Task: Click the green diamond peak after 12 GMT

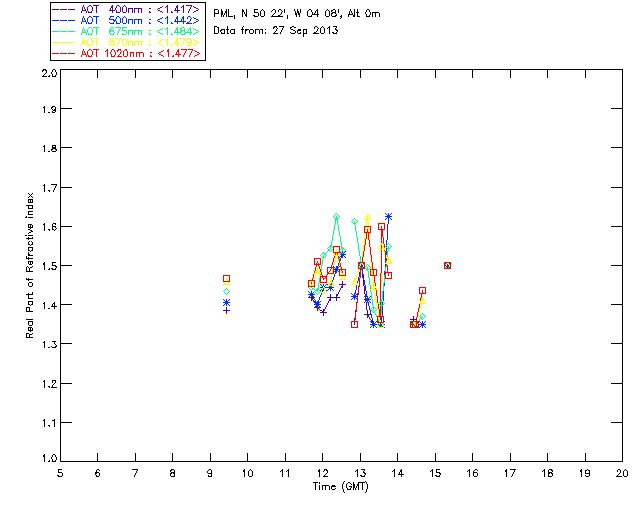Action: coord(336,216)
